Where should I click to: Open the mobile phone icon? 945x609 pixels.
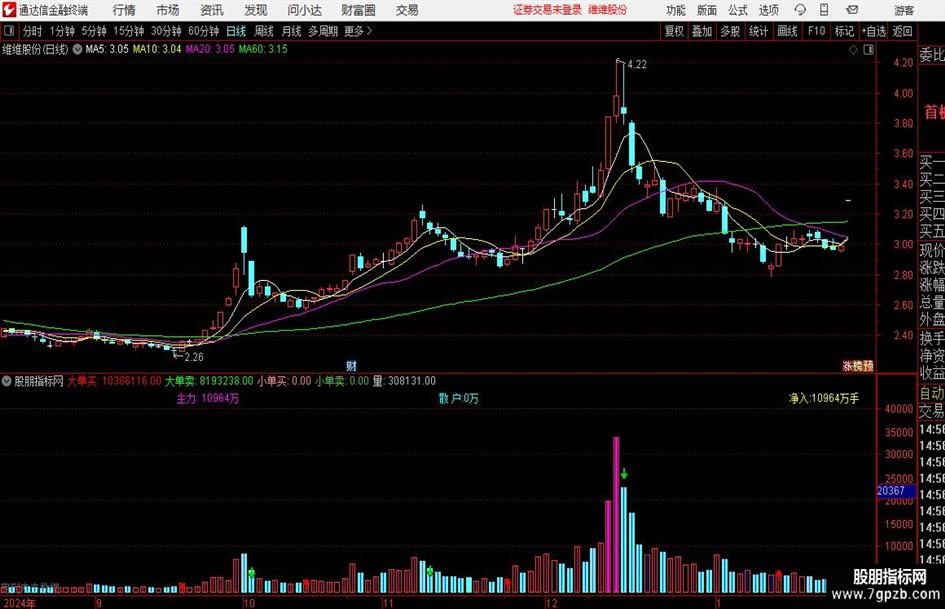(824, 10)
